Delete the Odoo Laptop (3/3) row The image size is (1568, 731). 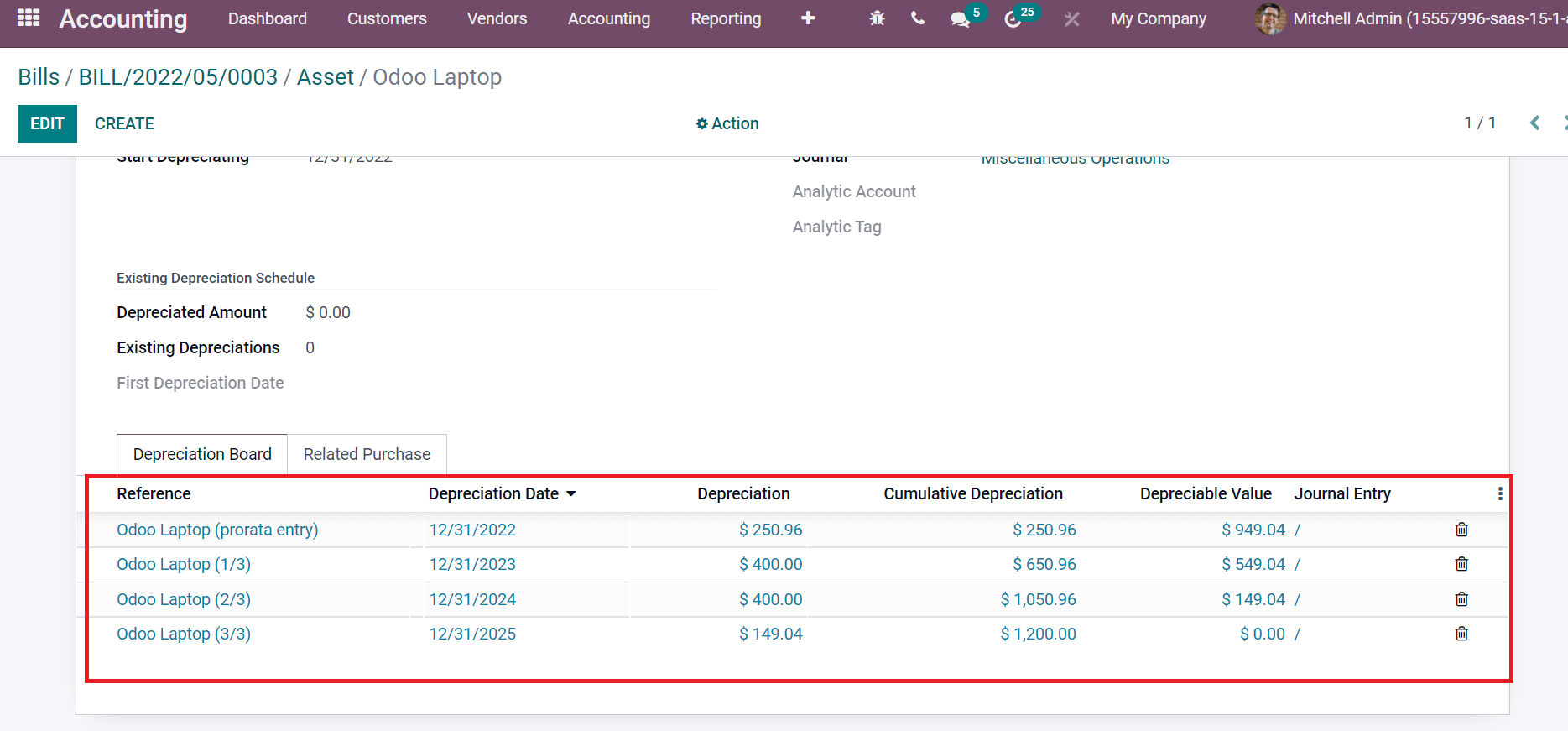1461,634
